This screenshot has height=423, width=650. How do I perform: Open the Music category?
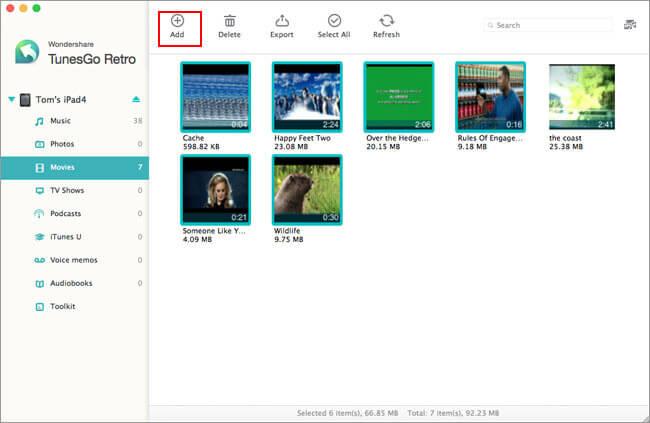[75, 121]
